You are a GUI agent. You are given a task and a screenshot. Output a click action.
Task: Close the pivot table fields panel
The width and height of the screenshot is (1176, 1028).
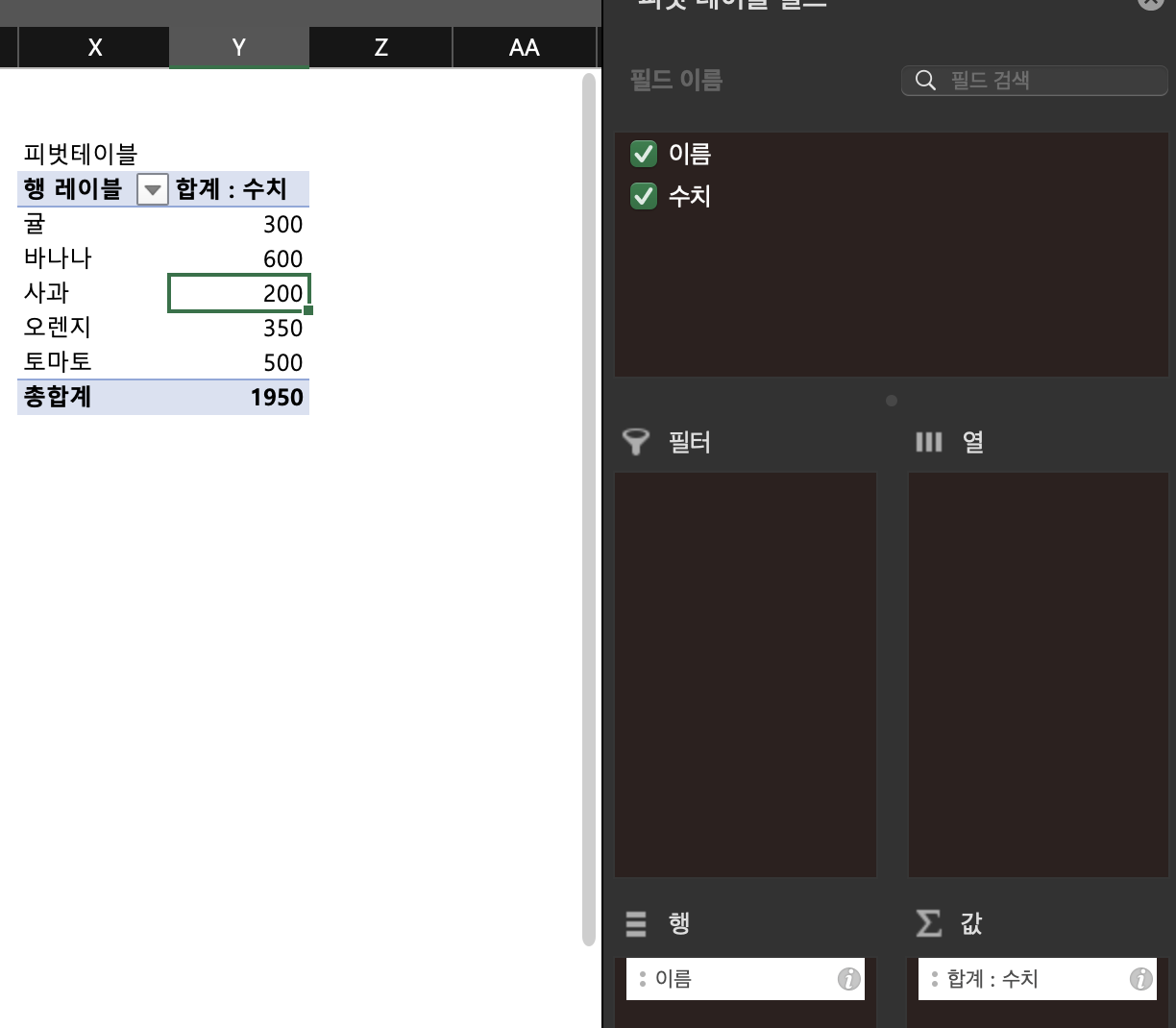1150,3
